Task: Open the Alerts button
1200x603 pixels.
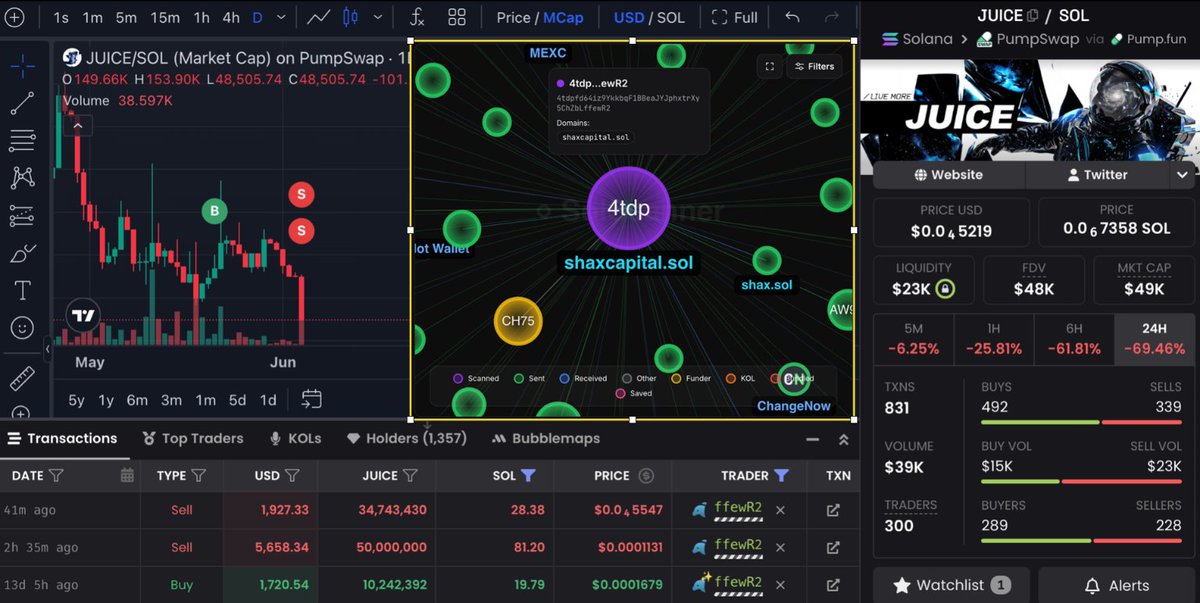Action: [1116, 585]
